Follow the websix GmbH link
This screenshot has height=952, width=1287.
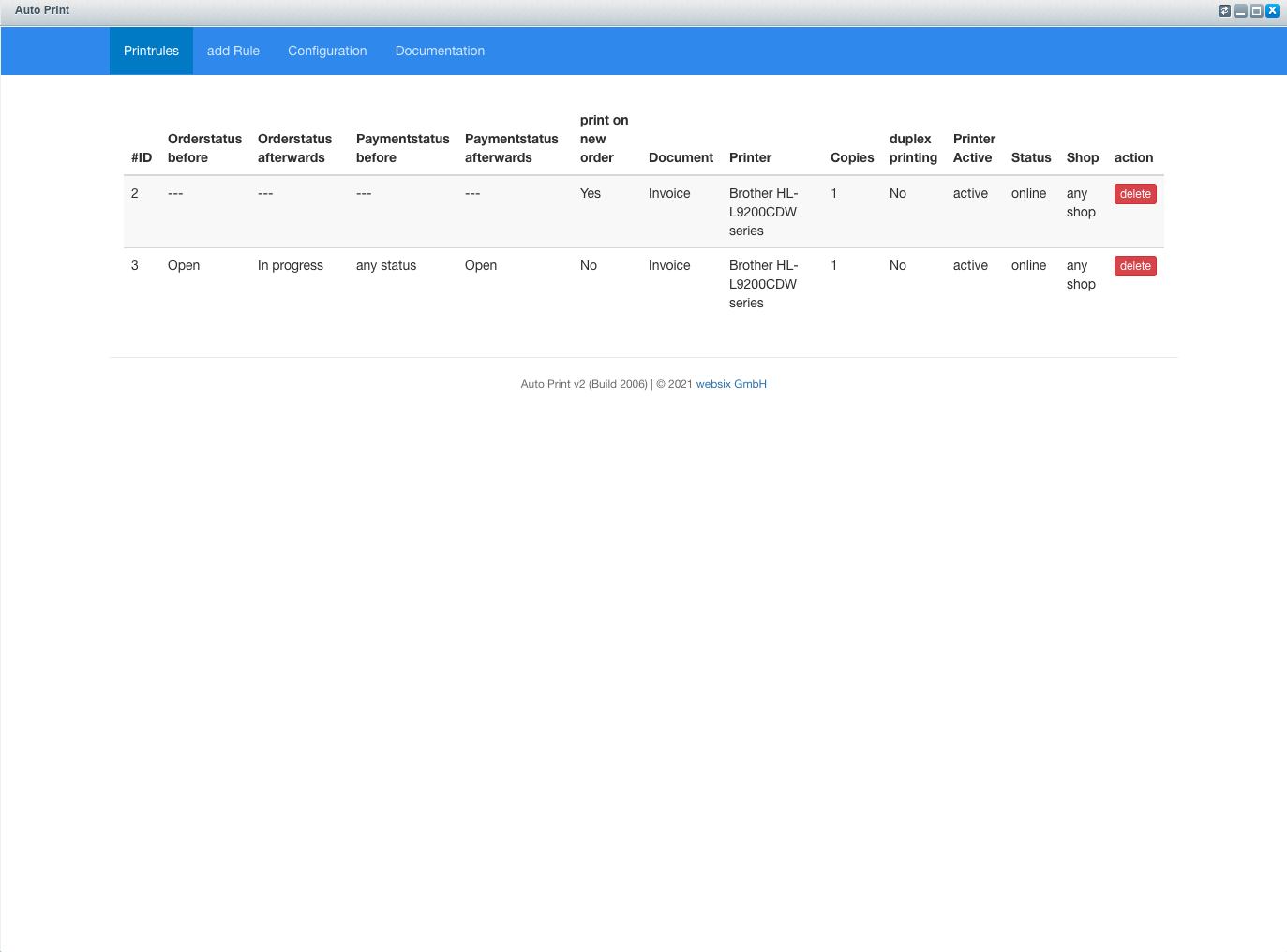click(x=731, y=384)
